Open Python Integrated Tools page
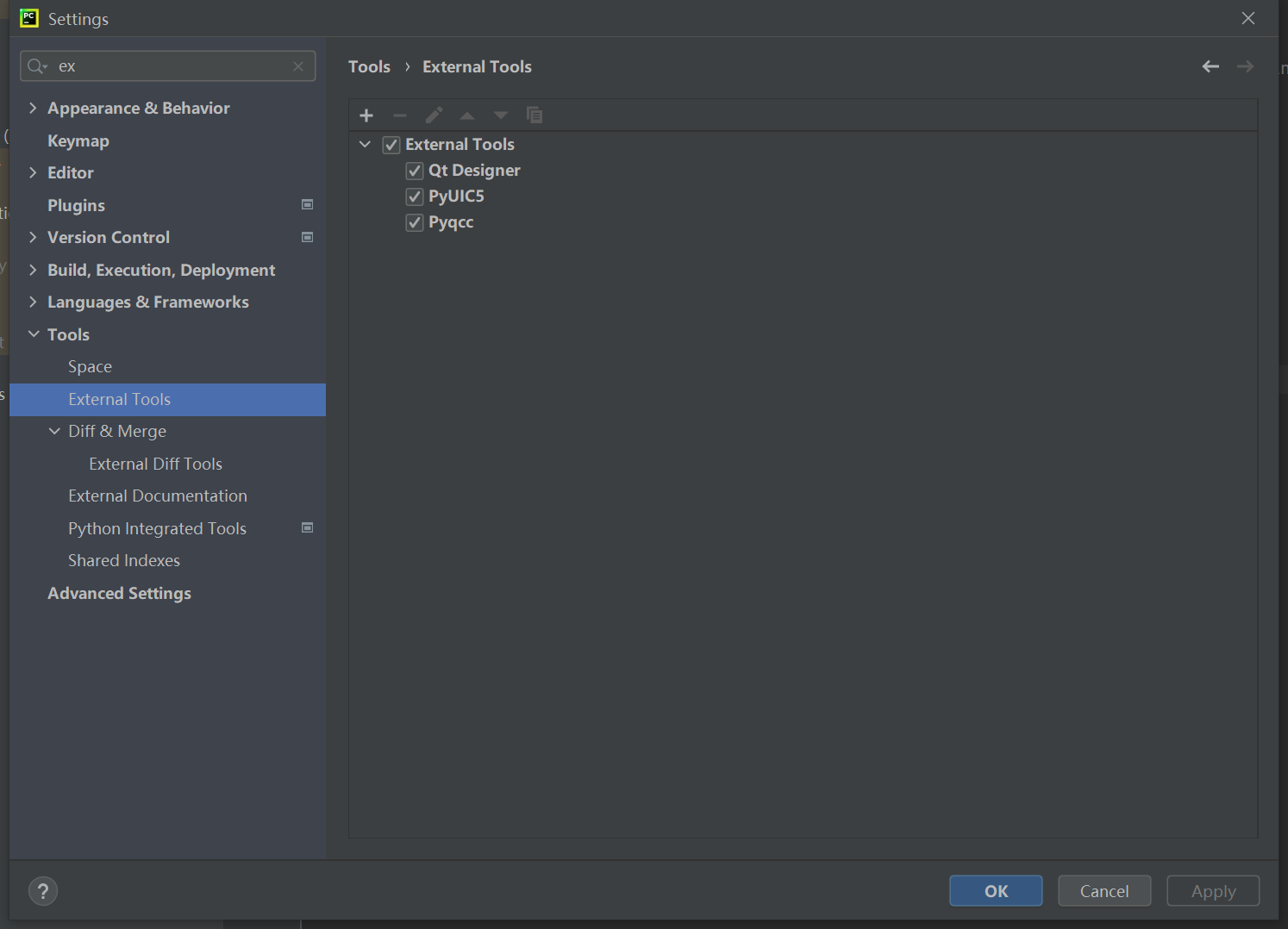 [157, 528]
